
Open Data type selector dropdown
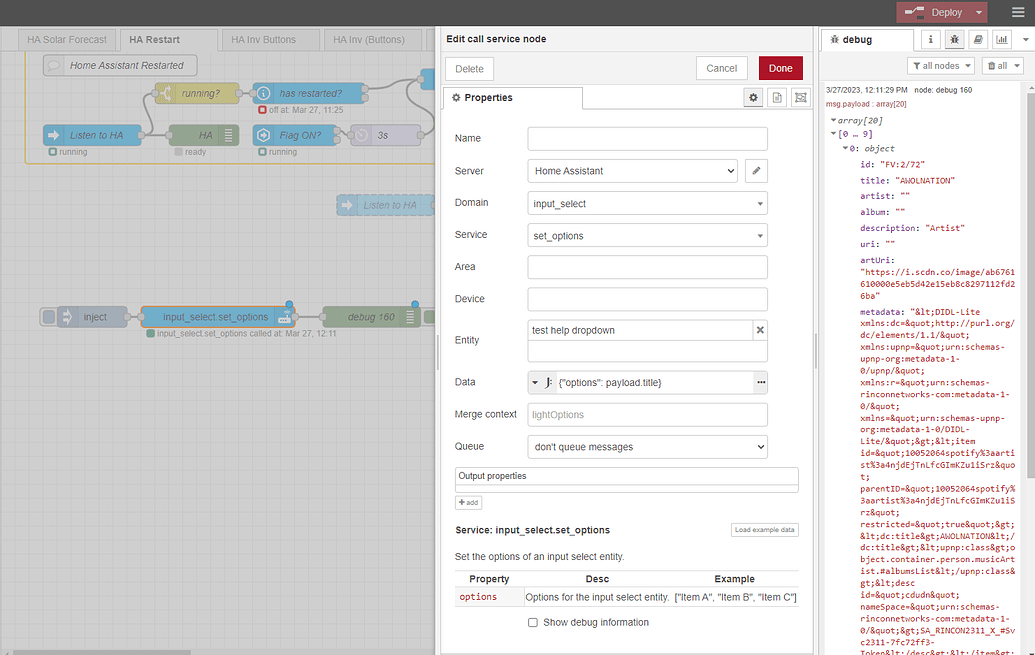pyautogui.click(x=541, y=382)
